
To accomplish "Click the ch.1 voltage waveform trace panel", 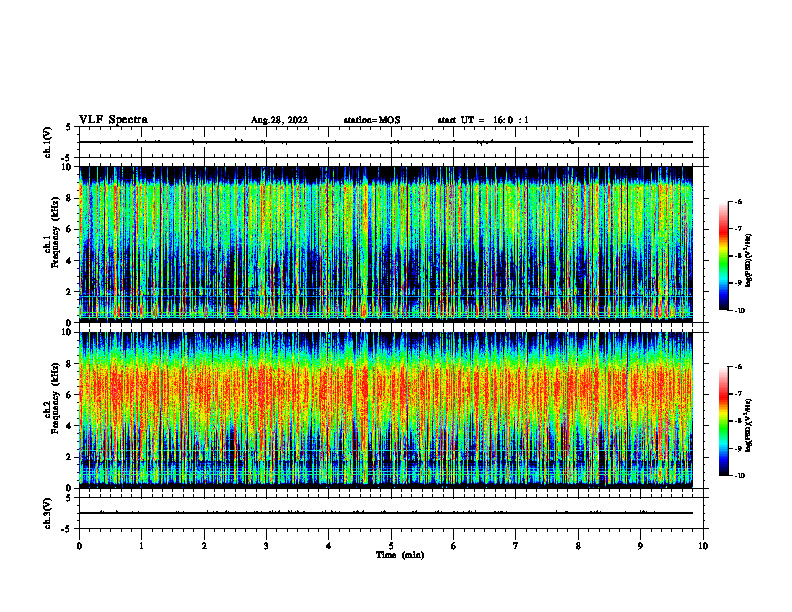I will 391,142.
